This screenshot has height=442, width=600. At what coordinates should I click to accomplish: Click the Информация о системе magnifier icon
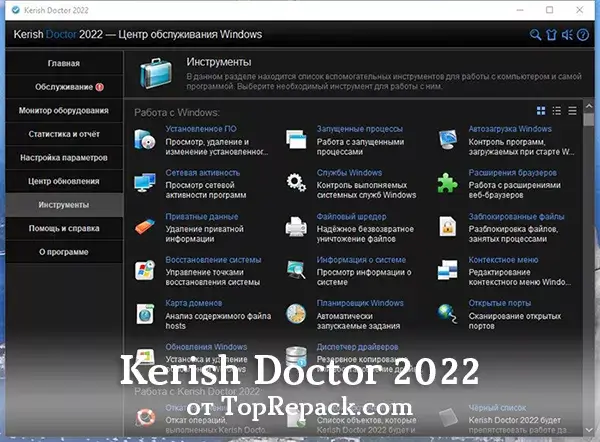296,270
